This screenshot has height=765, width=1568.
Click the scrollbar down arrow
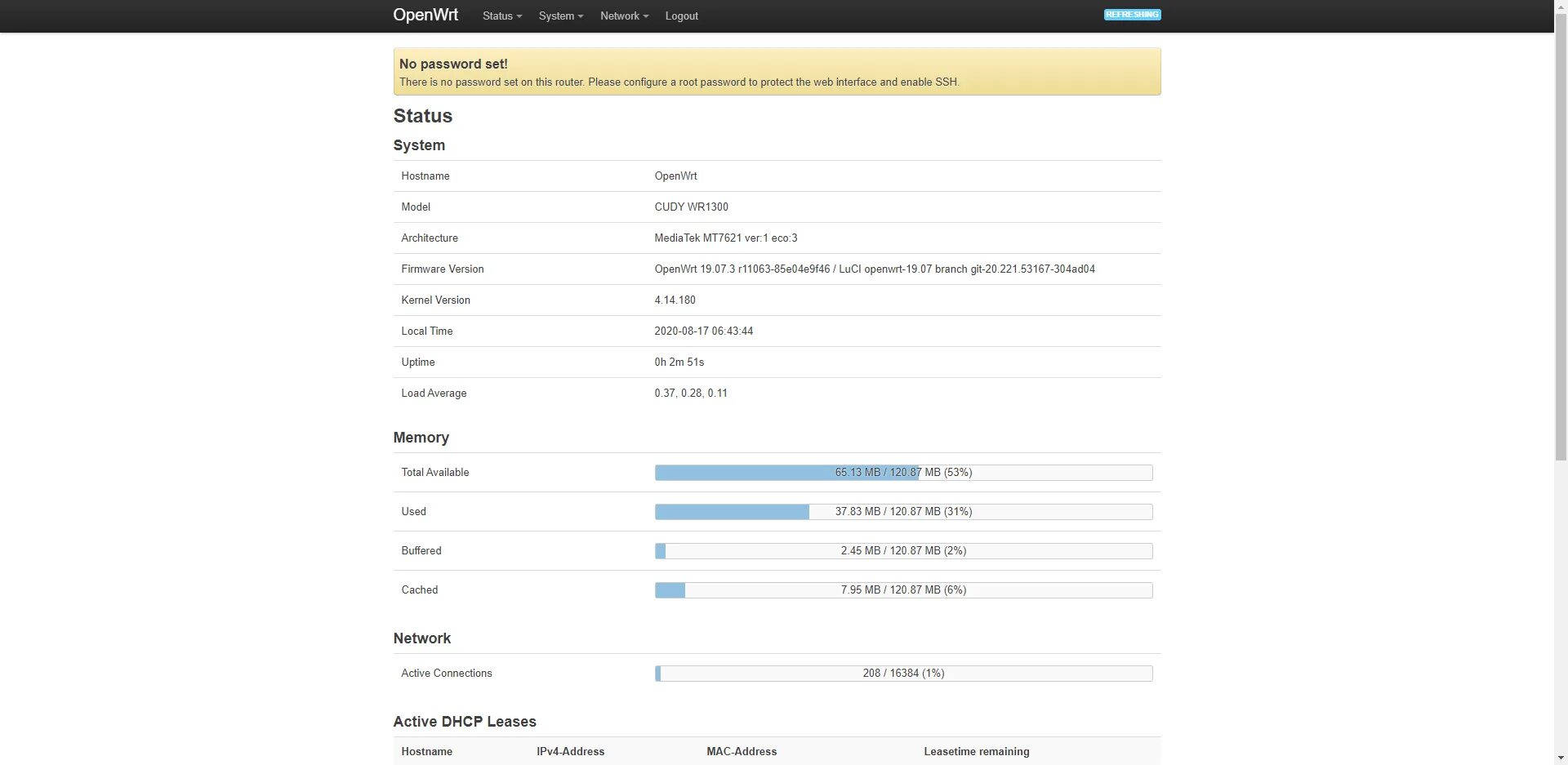(1561, 758)
